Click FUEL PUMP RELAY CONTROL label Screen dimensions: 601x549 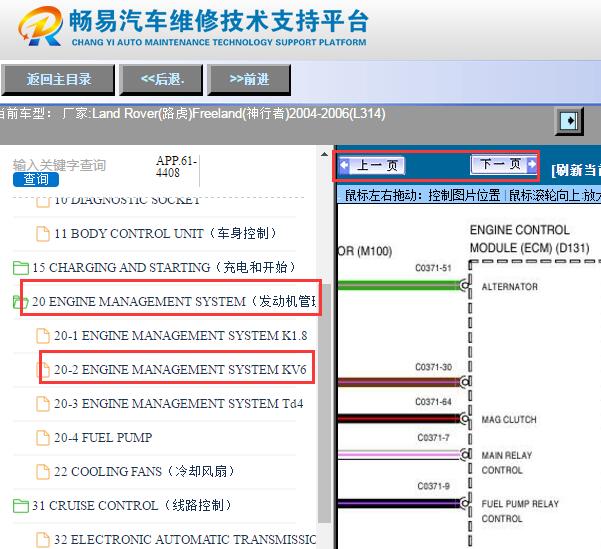click(x=520, y=511)
